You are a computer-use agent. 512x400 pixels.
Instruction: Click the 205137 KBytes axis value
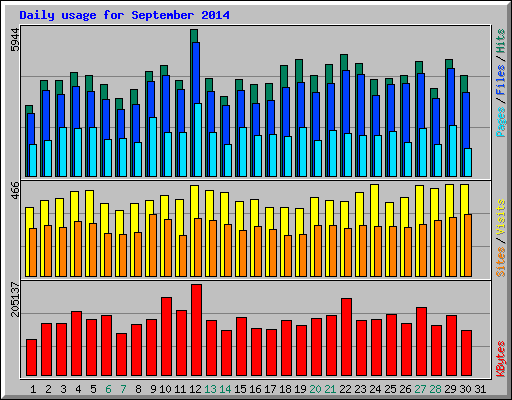point(15,299)
